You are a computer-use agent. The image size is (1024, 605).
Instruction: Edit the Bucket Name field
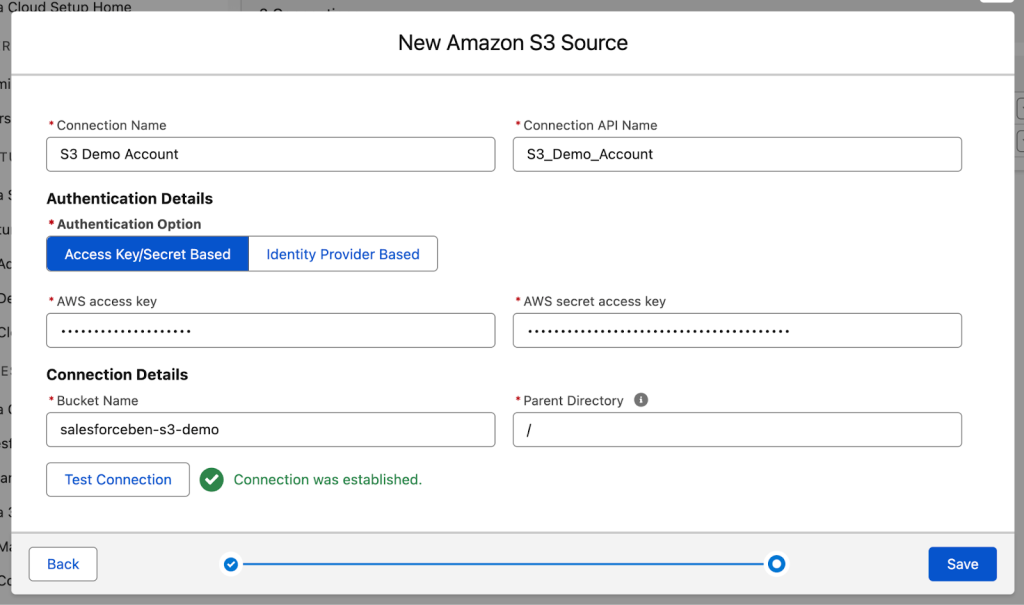point(270,429)
